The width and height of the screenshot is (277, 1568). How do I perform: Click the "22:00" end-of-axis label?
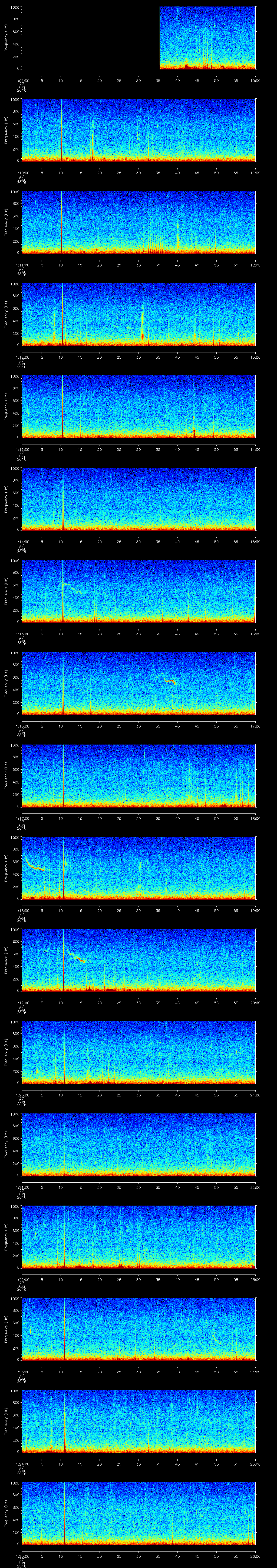255,1187
